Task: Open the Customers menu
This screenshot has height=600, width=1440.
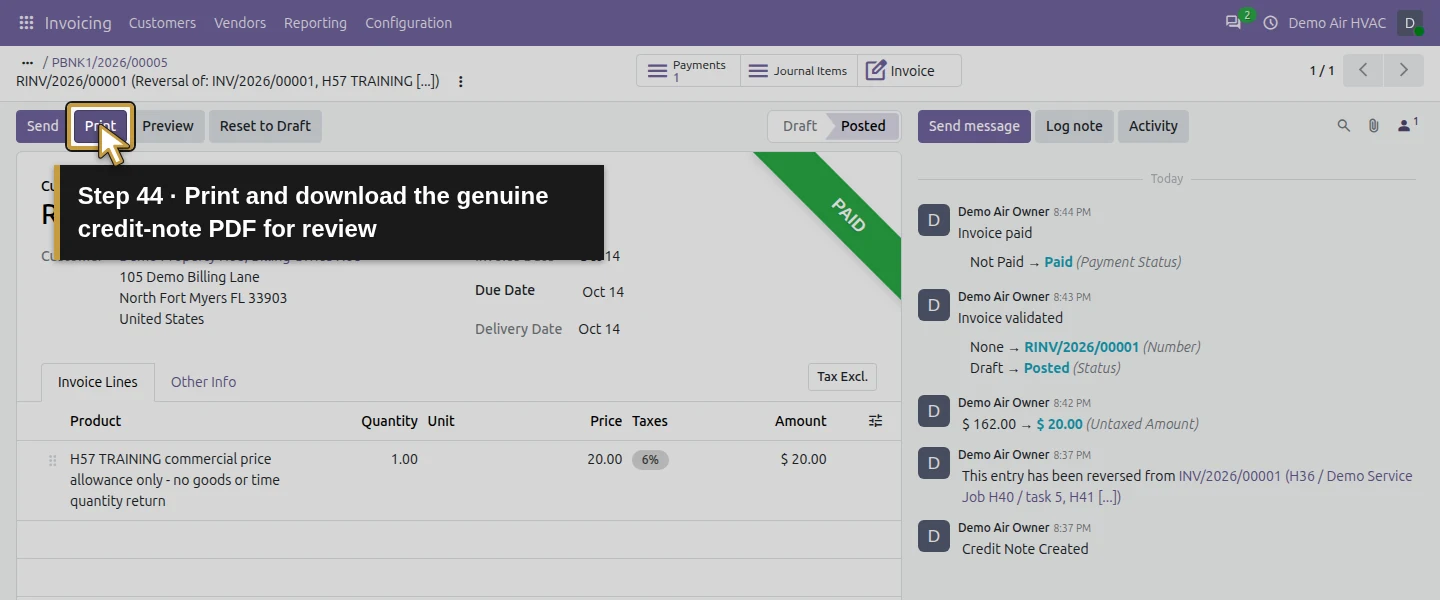Action: pyautogui.click(x=162, y=23)
